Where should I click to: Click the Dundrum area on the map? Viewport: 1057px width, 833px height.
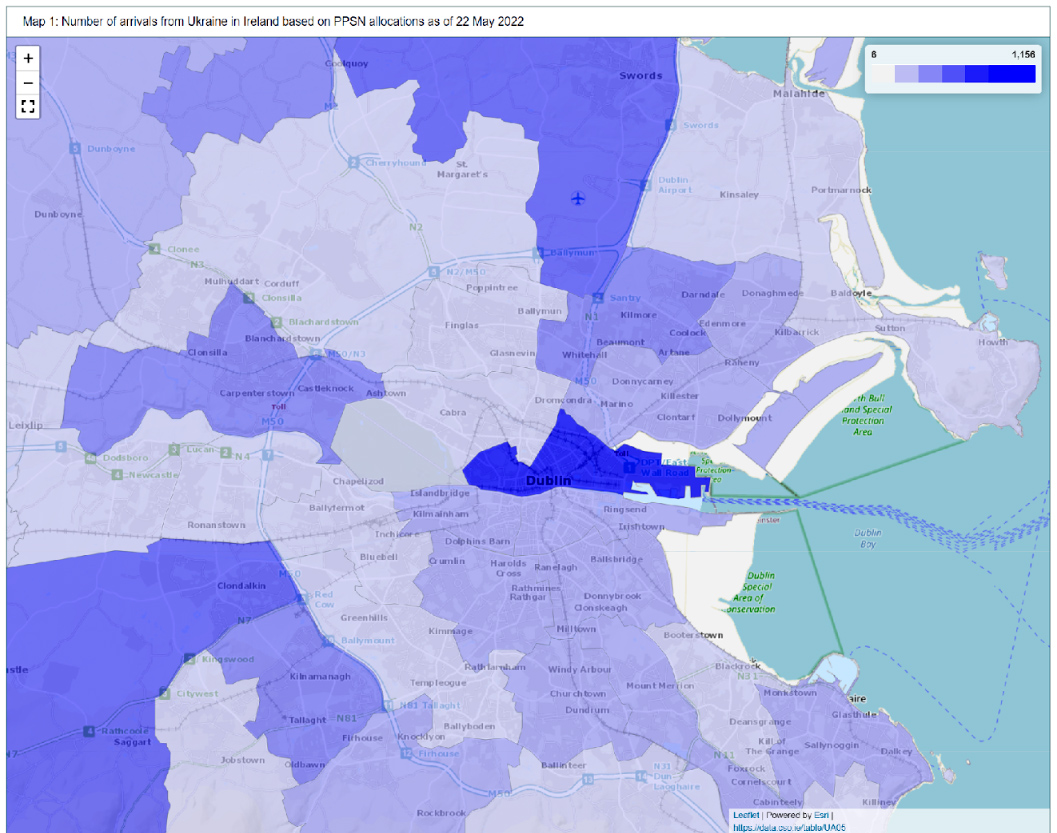(x=587, y=710)
